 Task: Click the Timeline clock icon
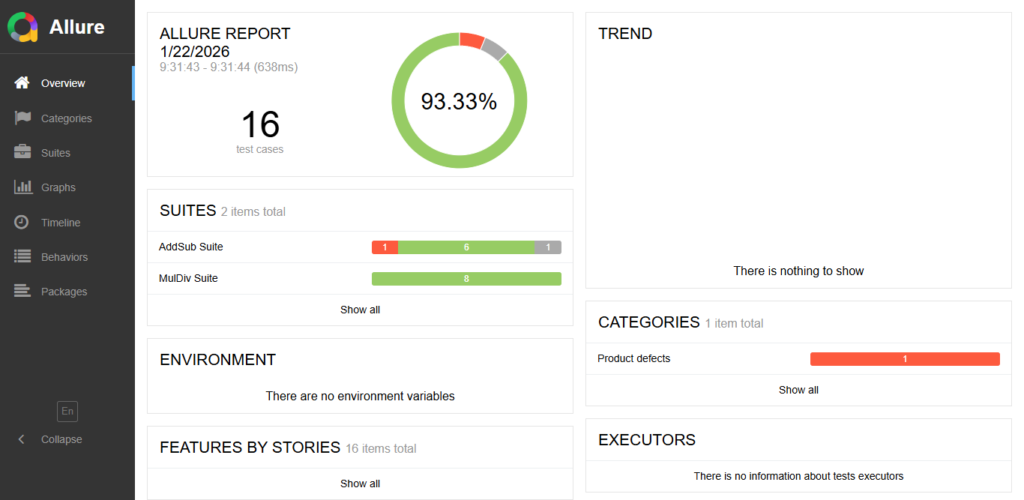(x=22, y=223)
